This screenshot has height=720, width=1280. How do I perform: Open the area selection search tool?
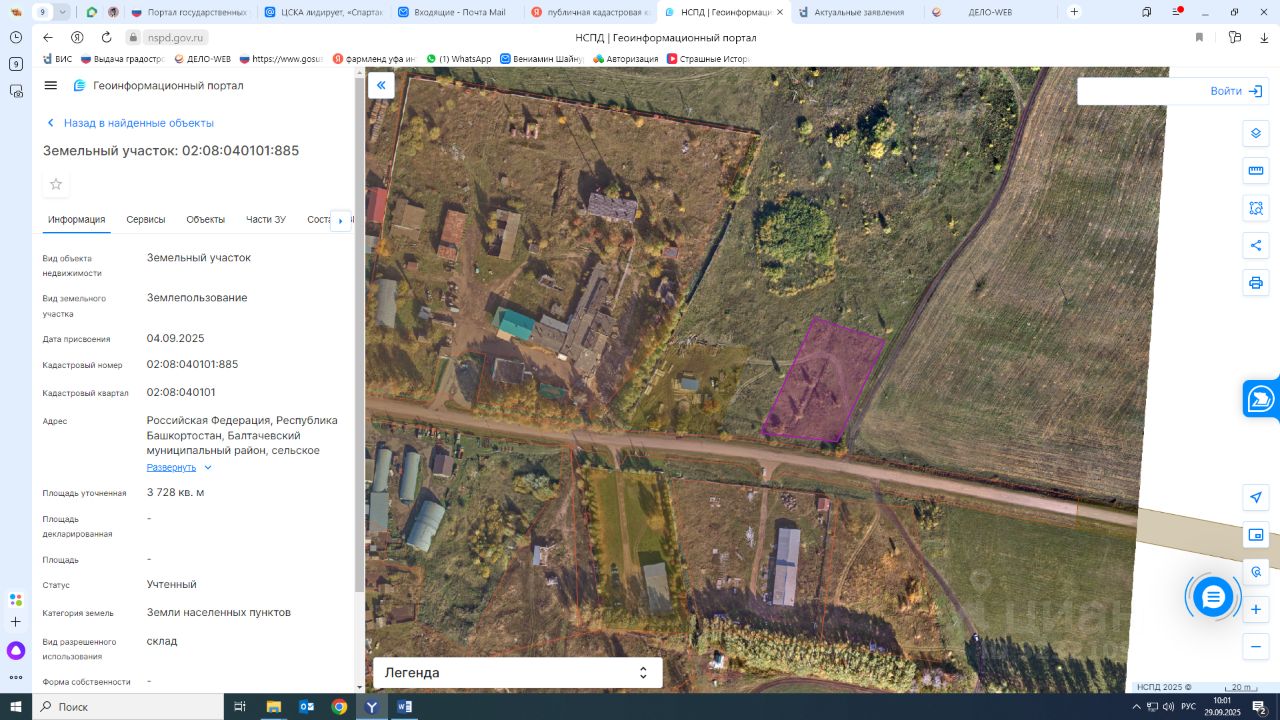click(1256, 208)
